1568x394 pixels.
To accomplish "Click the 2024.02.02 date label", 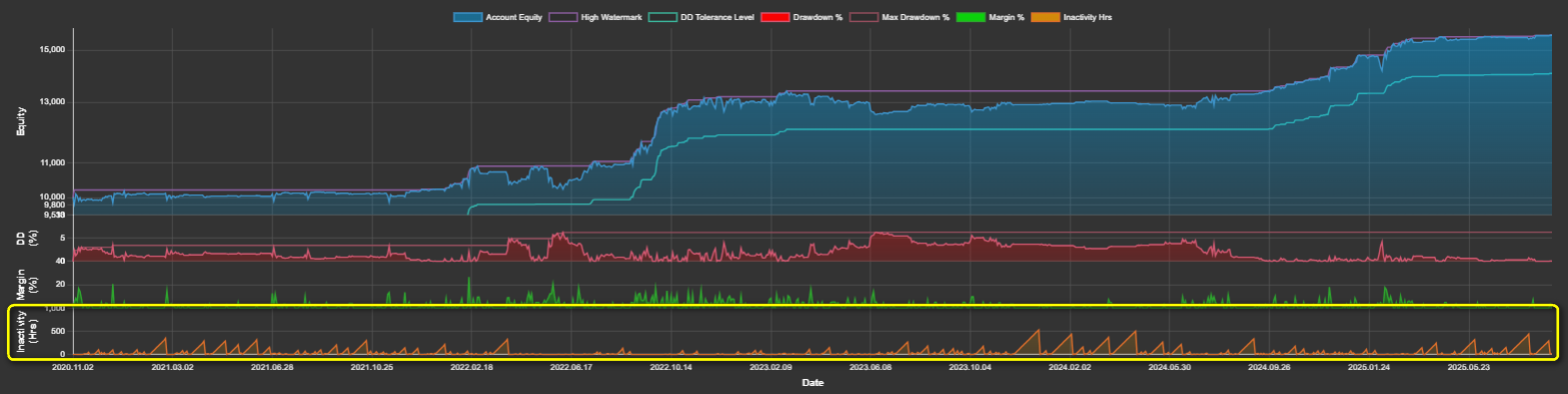I will [1070, 367].
